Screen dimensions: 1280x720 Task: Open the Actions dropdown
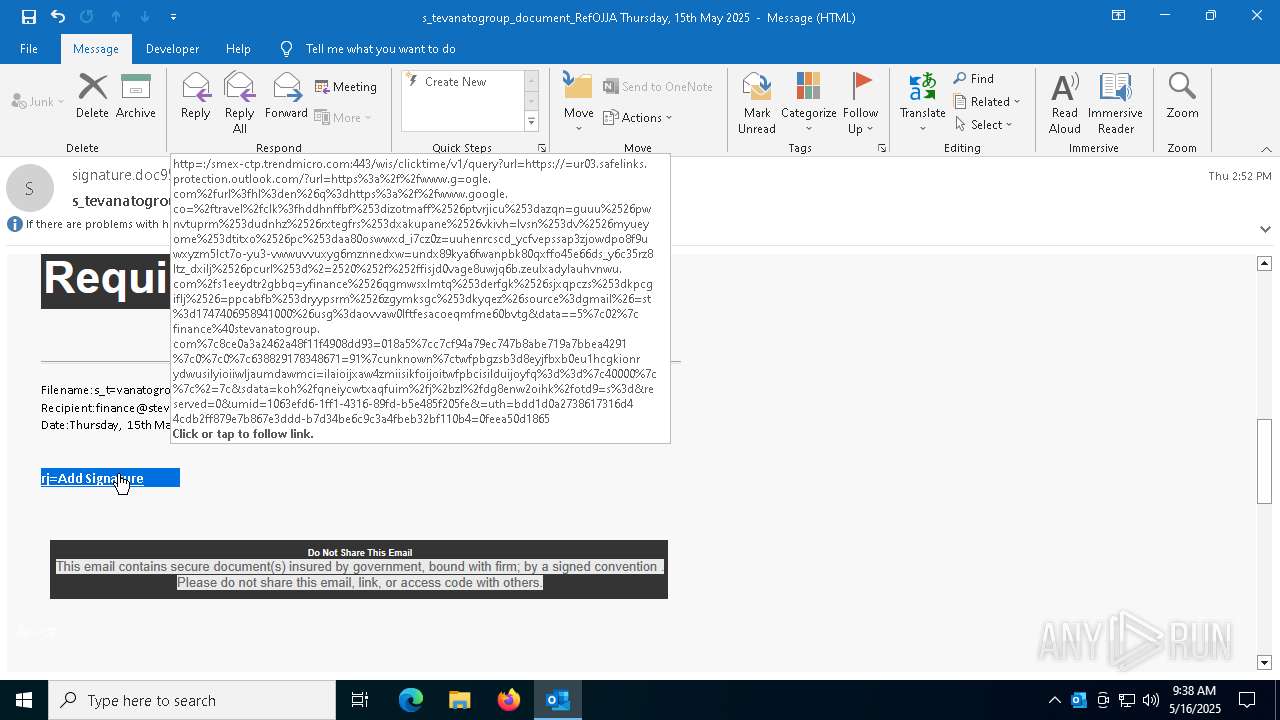638,117
